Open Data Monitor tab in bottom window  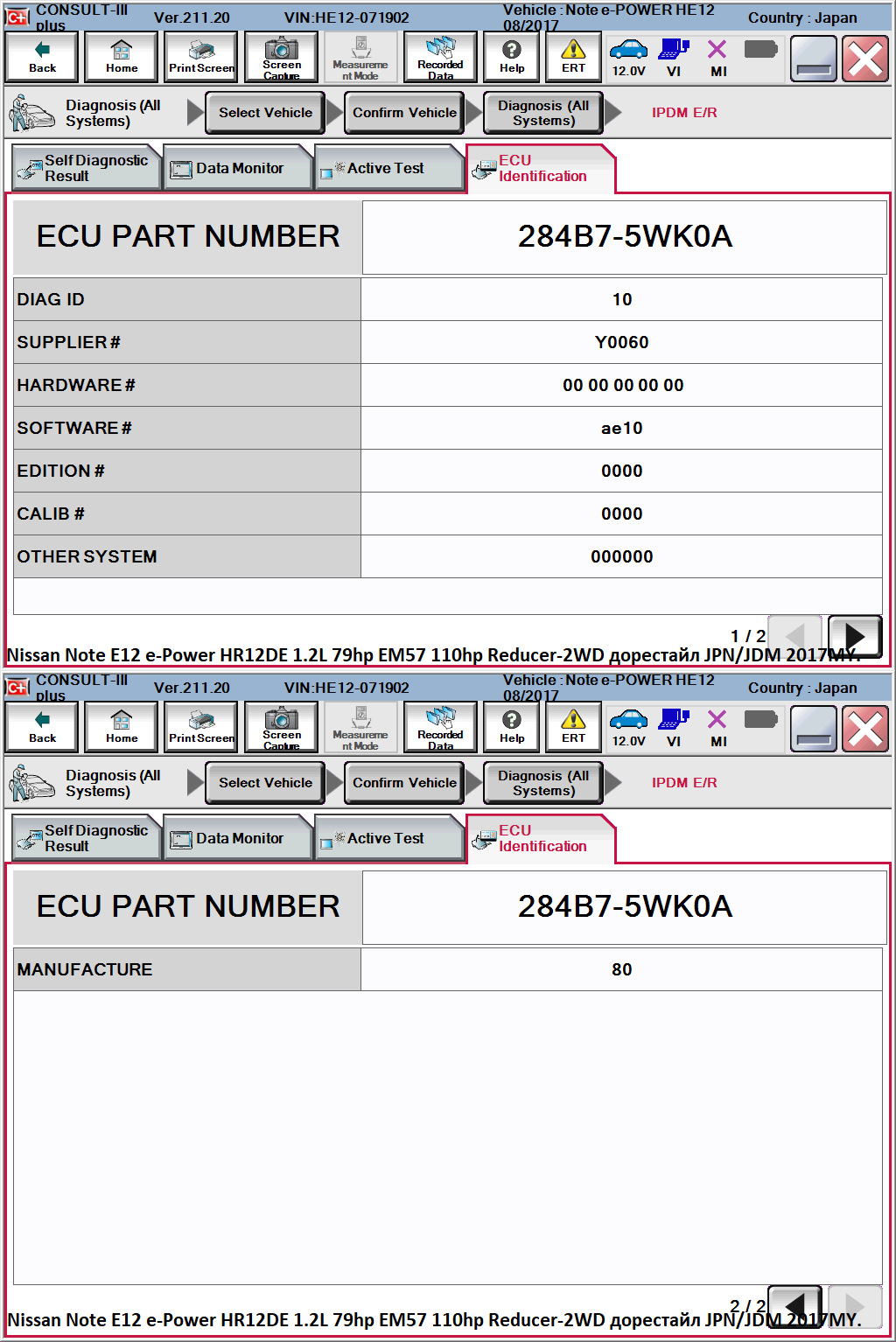click(x=238, y=838)
